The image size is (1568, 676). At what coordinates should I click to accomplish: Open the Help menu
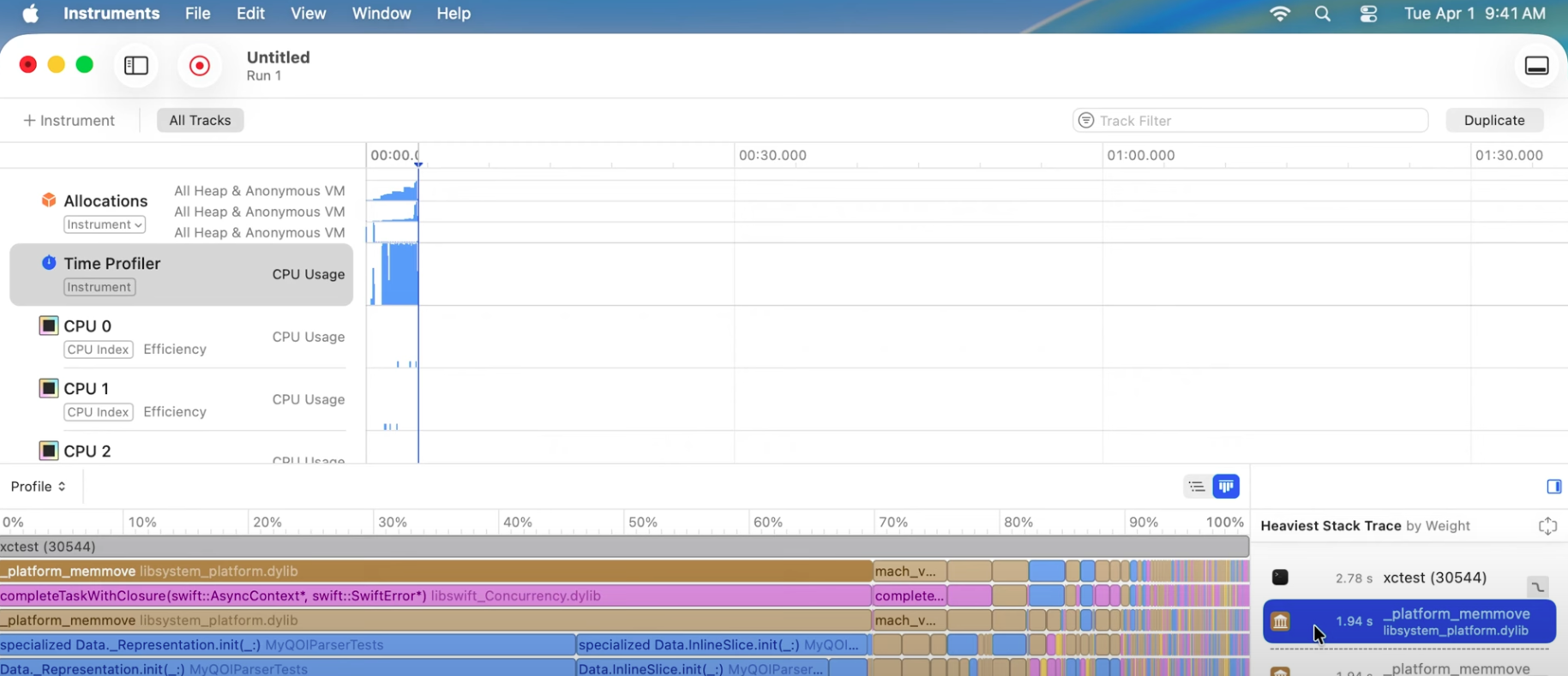(x=454, y=14)
